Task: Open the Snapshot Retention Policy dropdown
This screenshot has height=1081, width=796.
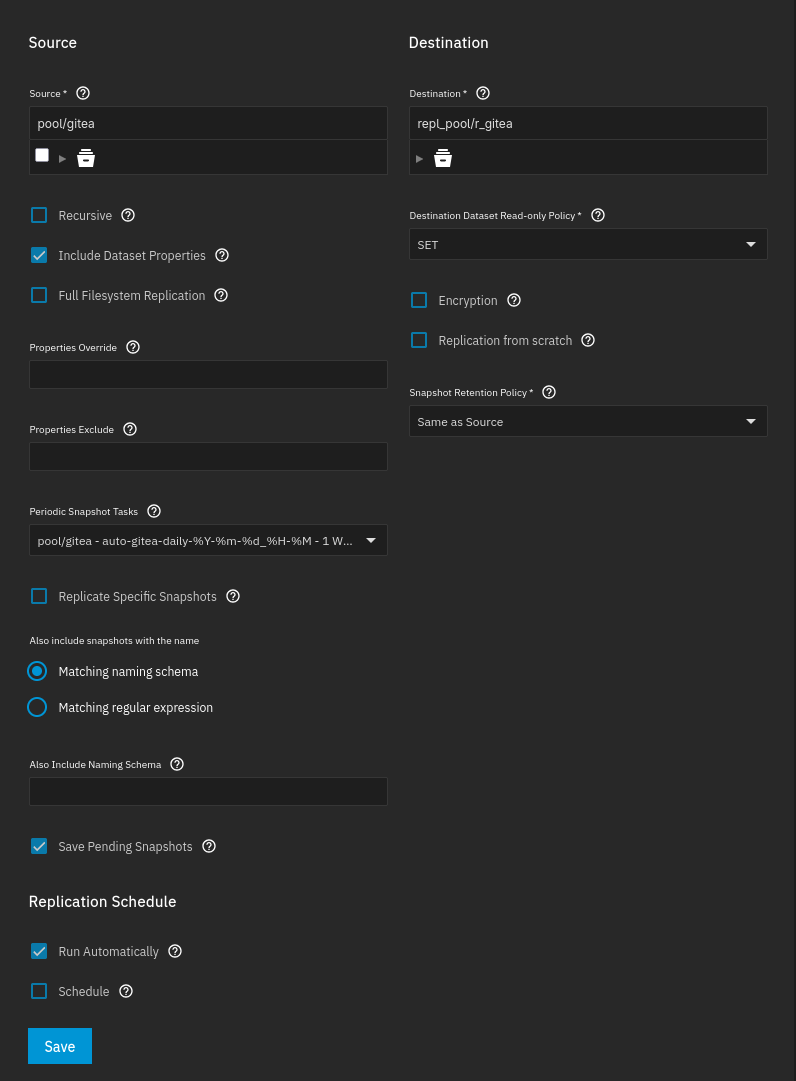Action: [x=588, y=421]
